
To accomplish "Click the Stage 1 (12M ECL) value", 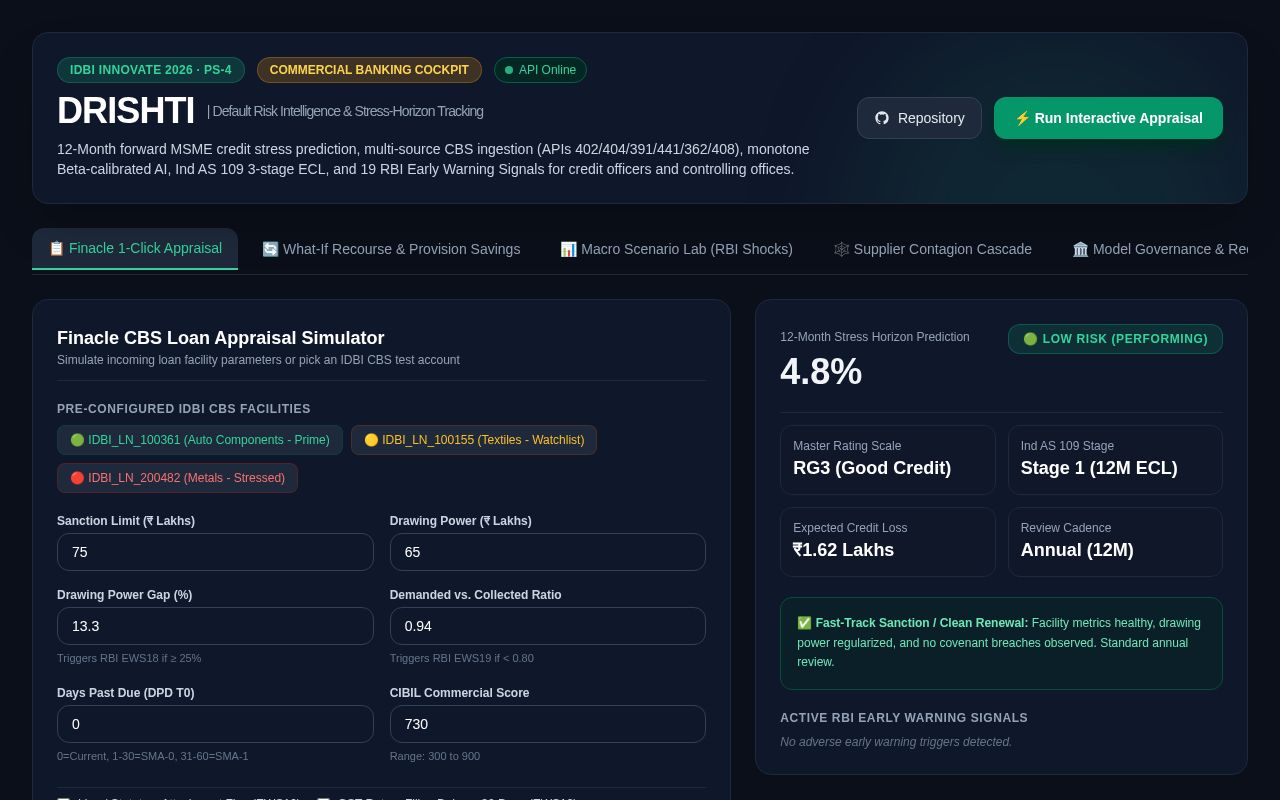I will 1099,468.
